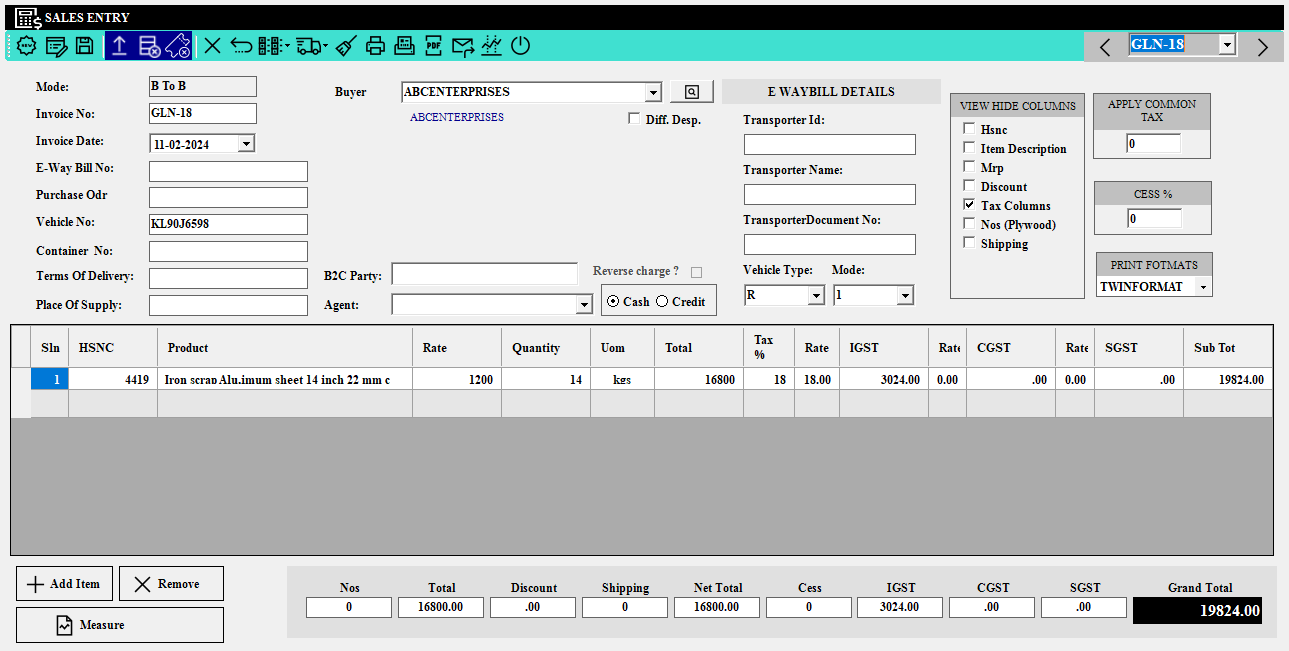This screenshot has height=651, width=1289.
Task: Enable the Hsnc column checkbox
Action: pyautogui.click(x=969, y=129)
